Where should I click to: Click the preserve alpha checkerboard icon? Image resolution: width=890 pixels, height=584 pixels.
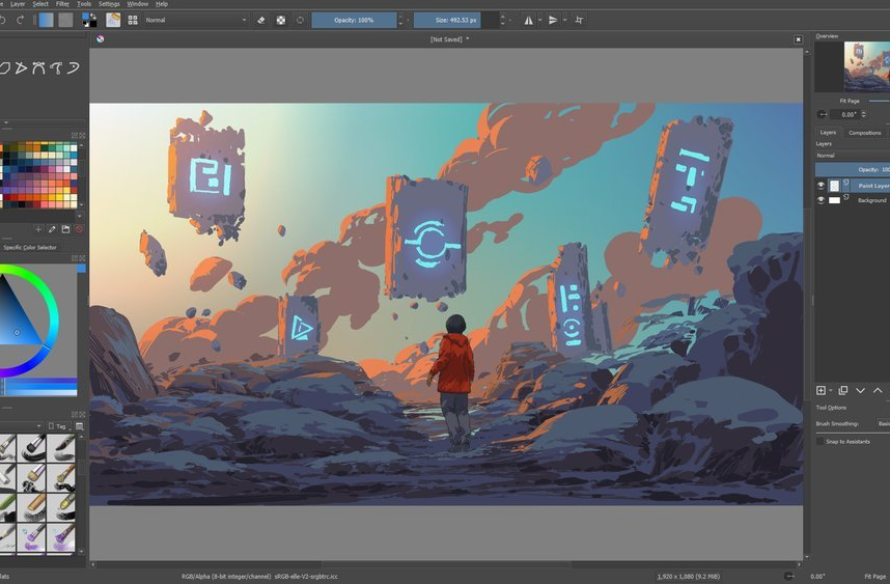(x=280, y=18)
